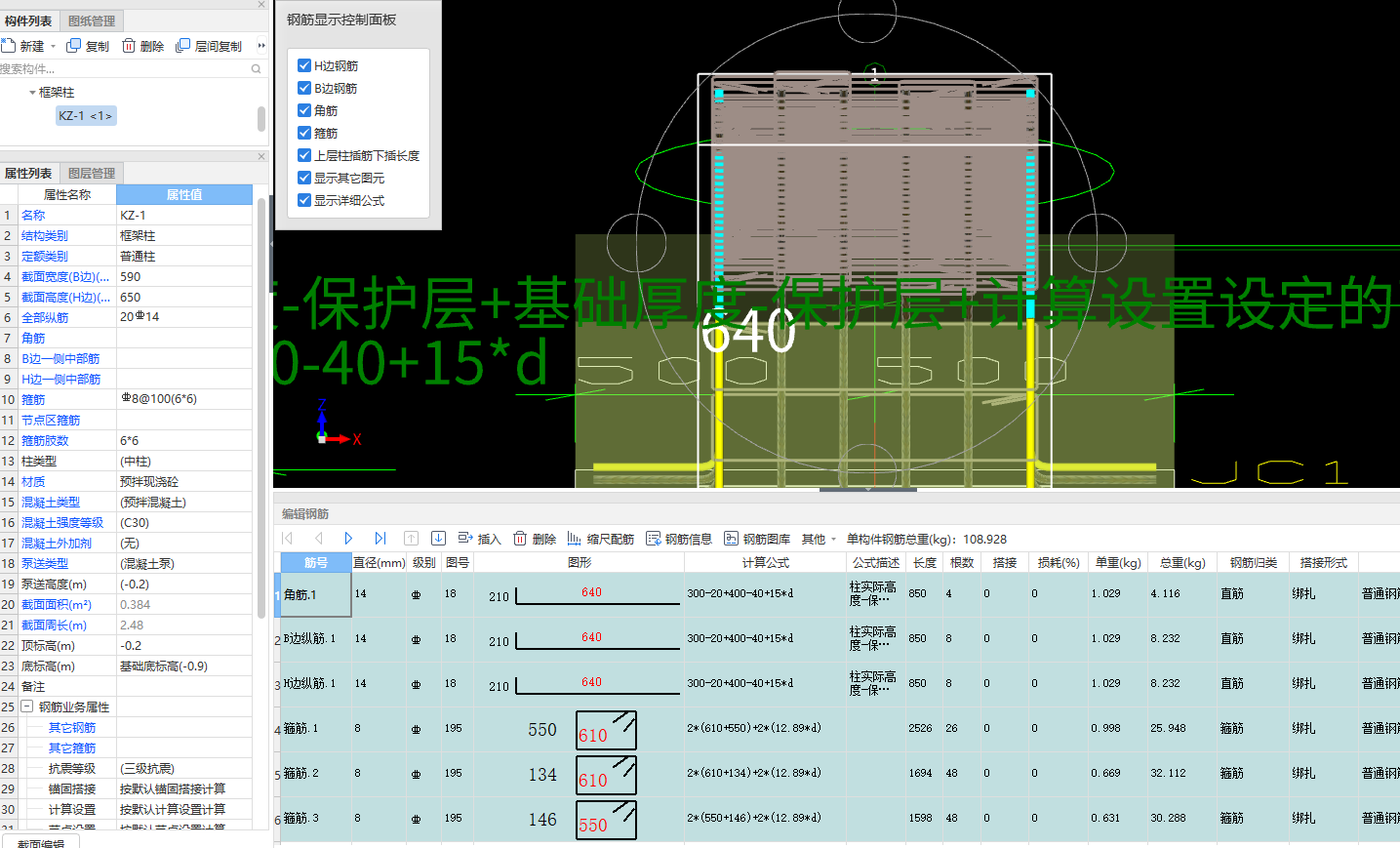Click the 箍筋肢数 value 6*6
This screenshot has width=1400, height=848.
[184, 440]
